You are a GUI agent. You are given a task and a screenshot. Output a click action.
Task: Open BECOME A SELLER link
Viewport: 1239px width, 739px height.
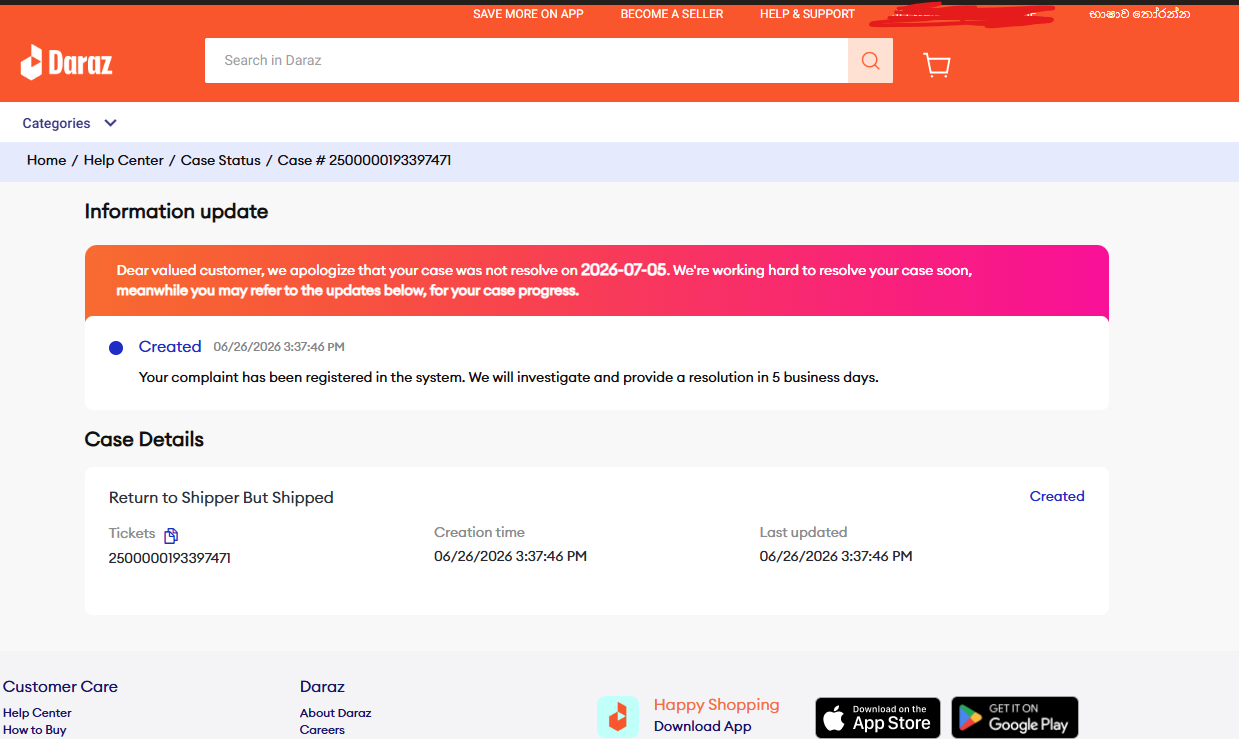tap(672, 14)
